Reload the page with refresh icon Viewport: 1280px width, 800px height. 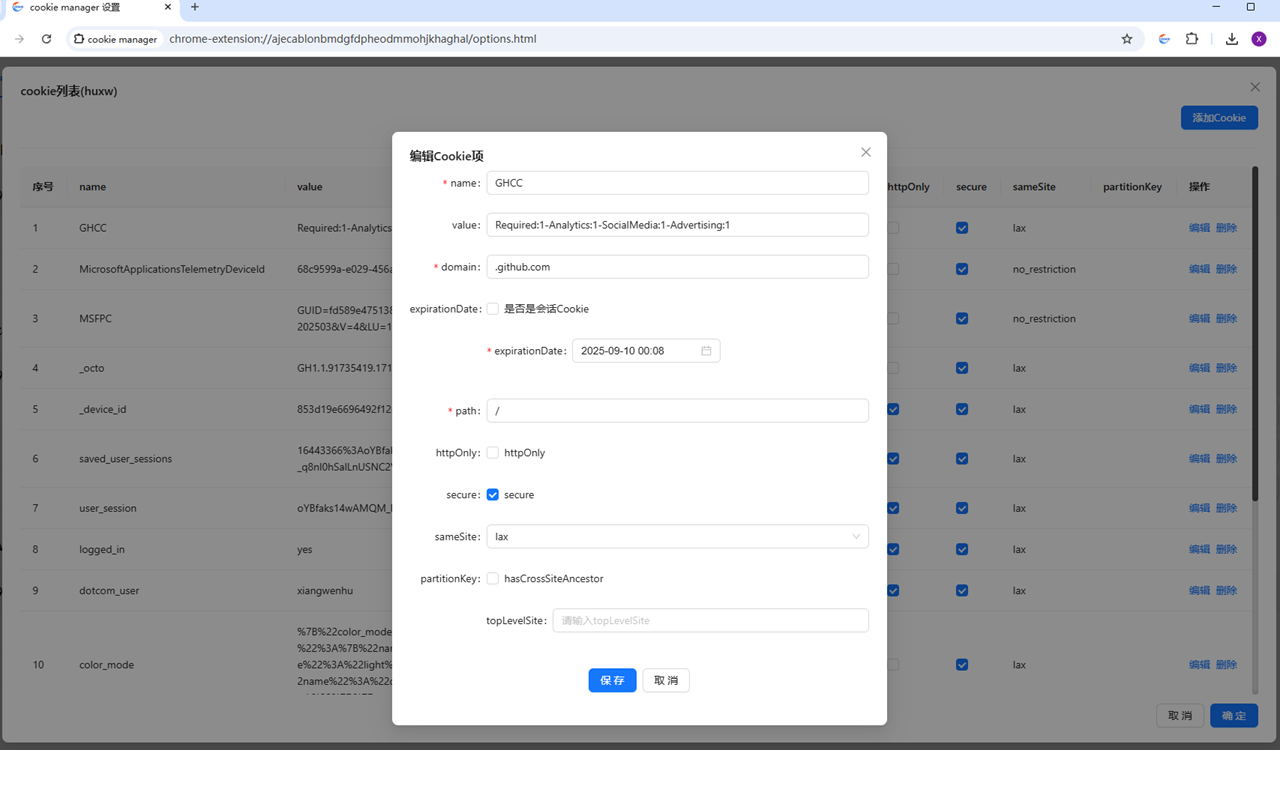[46, 39]
